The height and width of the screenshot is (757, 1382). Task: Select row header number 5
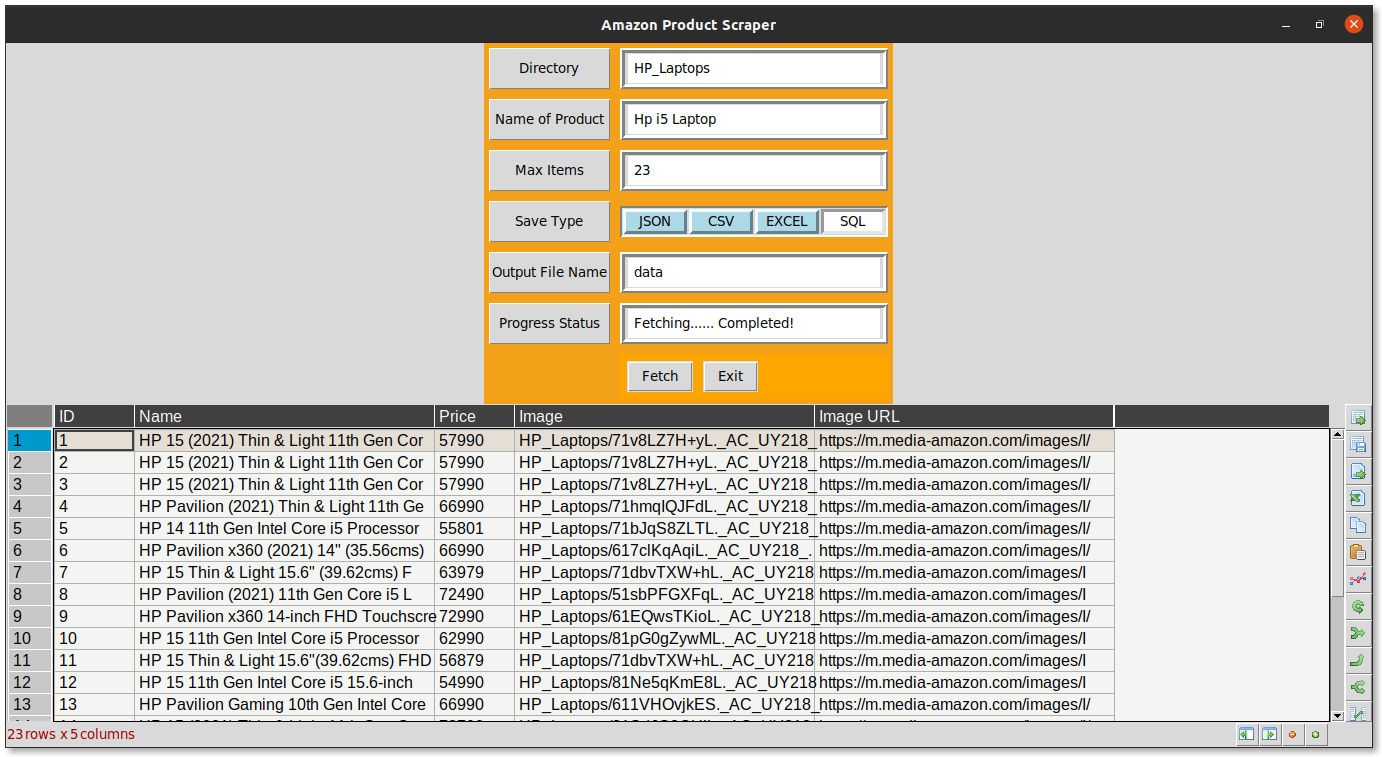[29, 528]
